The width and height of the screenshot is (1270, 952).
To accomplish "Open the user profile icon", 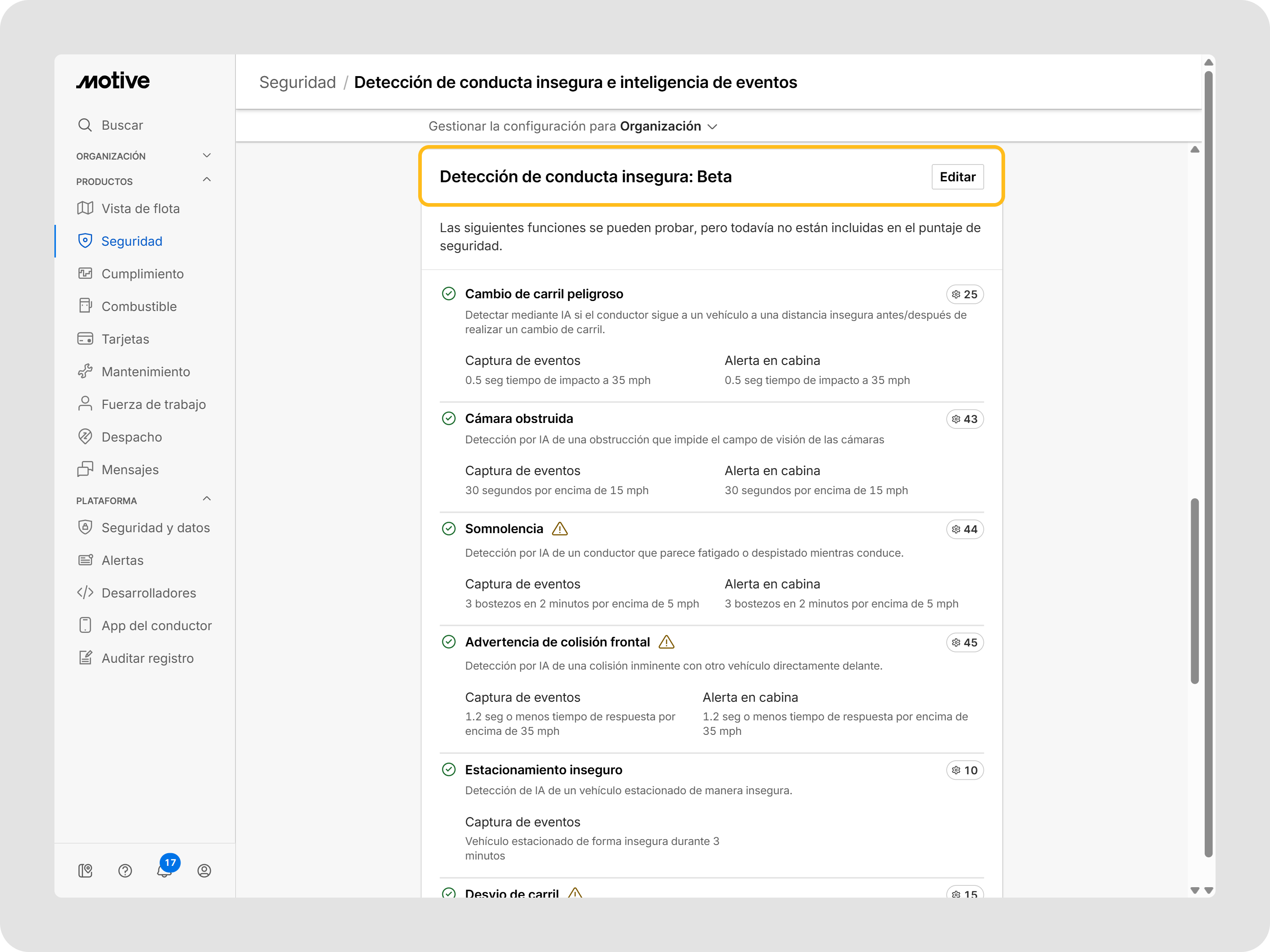I will point(204,870).
